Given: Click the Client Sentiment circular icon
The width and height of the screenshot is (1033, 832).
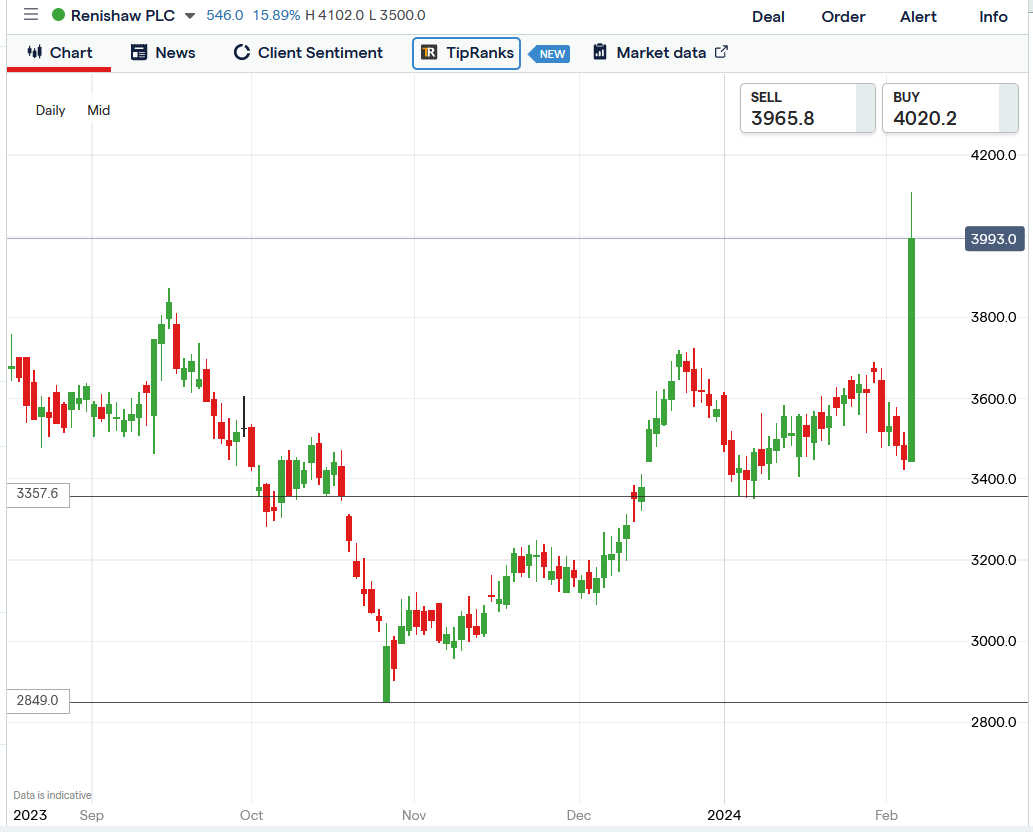Looking at the screenshot, I should point(242,52).
